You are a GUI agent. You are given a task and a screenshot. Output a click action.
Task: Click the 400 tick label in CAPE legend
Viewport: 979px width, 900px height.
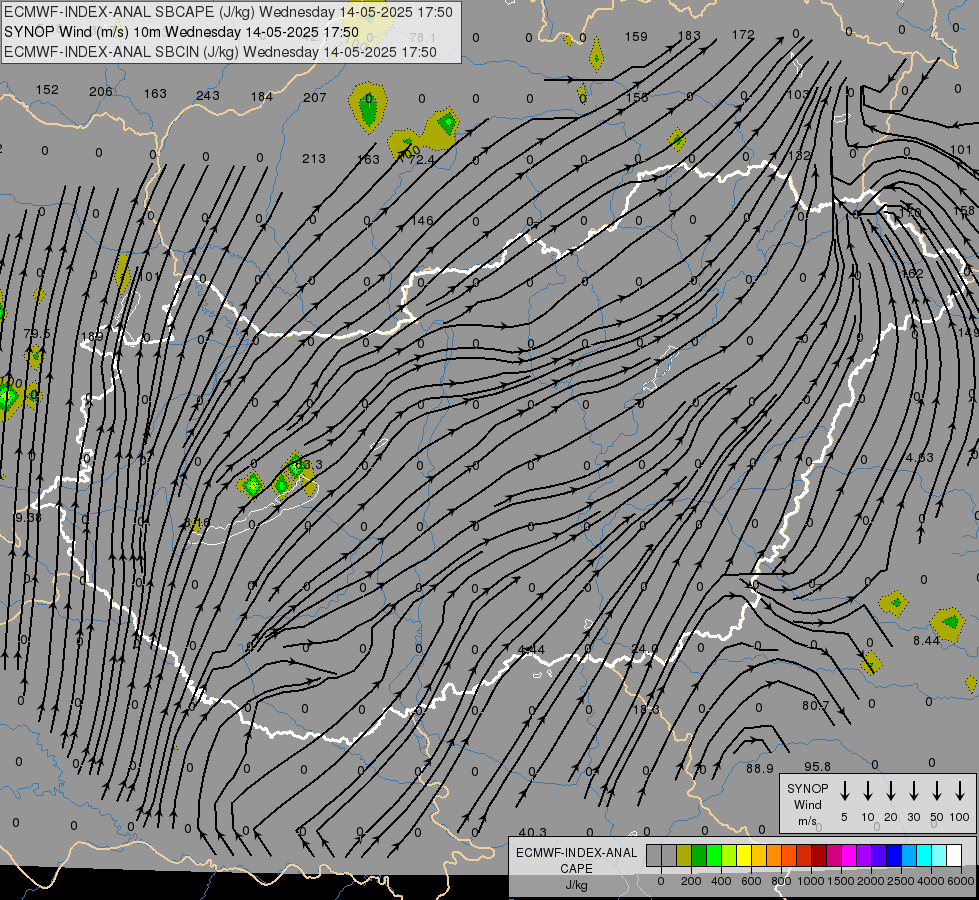pyautogui.click(x=721, y=881)
